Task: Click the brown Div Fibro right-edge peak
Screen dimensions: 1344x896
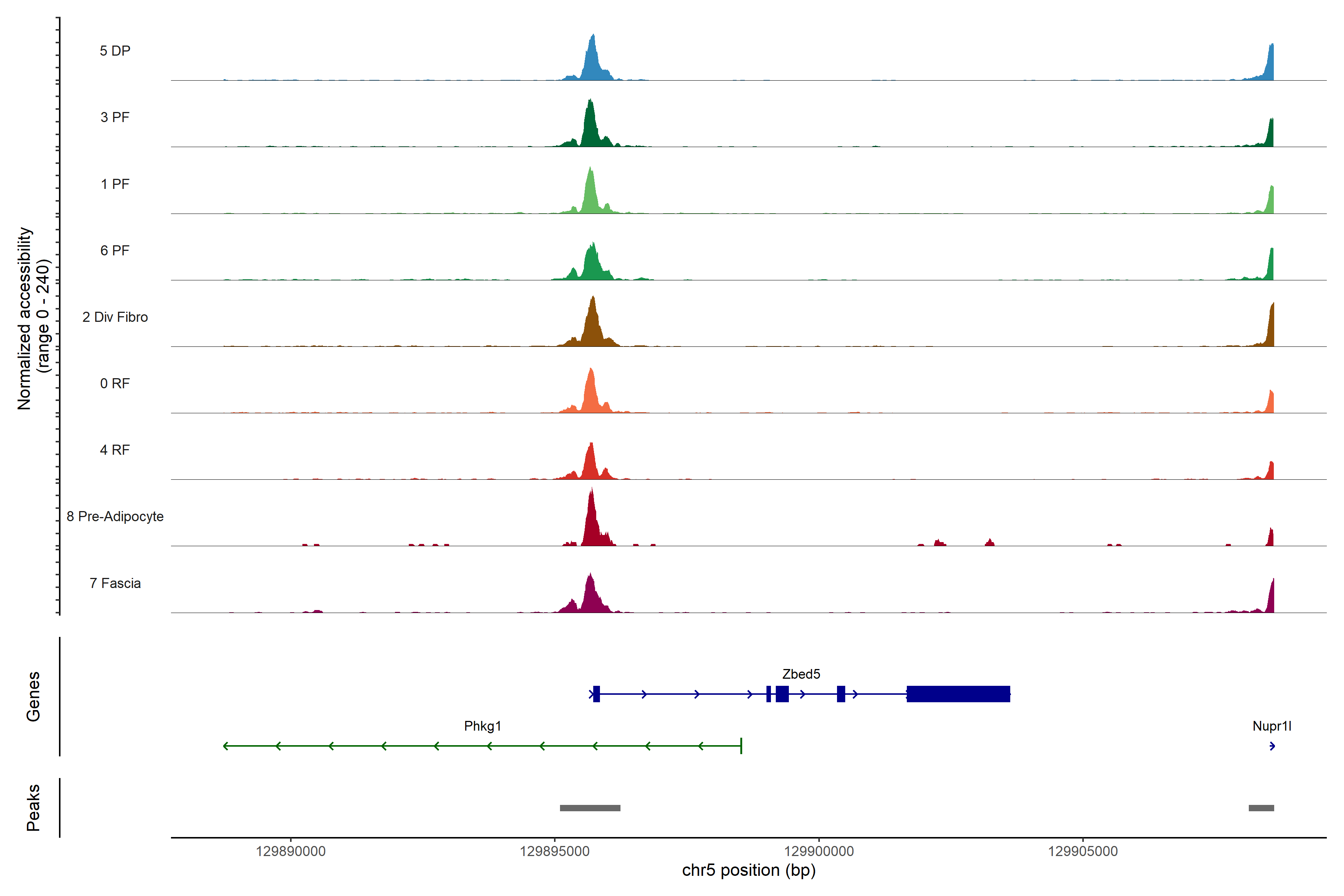Action: (1271, 329)
